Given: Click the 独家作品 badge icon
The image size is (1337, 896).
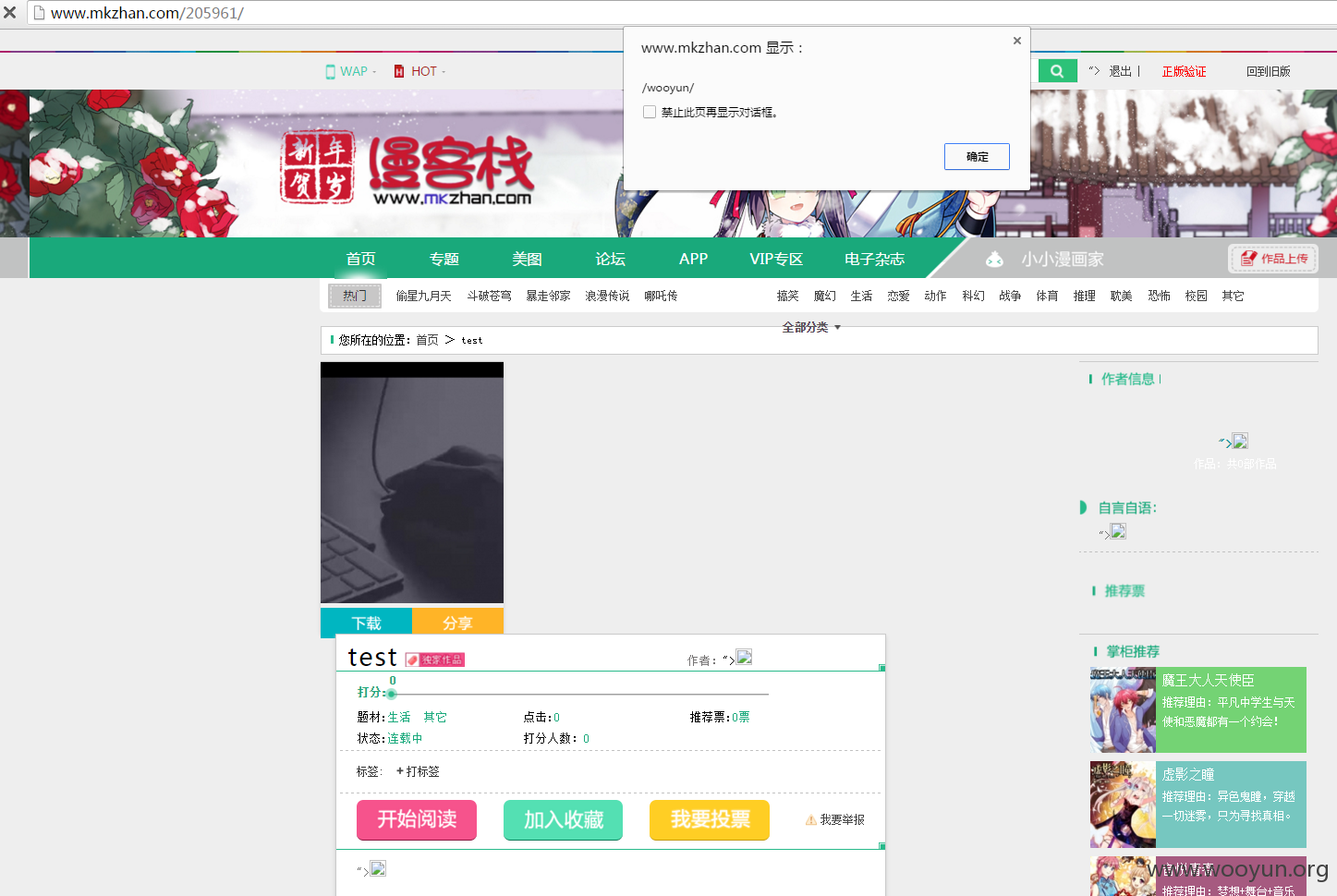Looking at the screenshot, I should 435,660.
